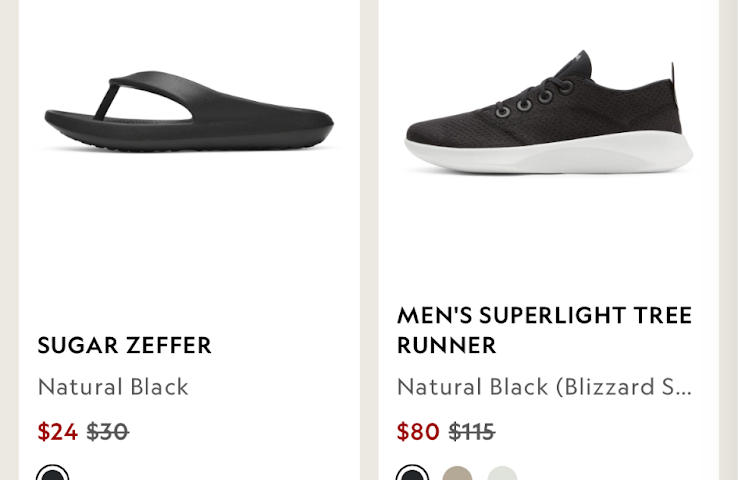Viewport: 738px width, 480px height.
Task: Click the crossed-out $115 original price
Action: pos(471,431)
